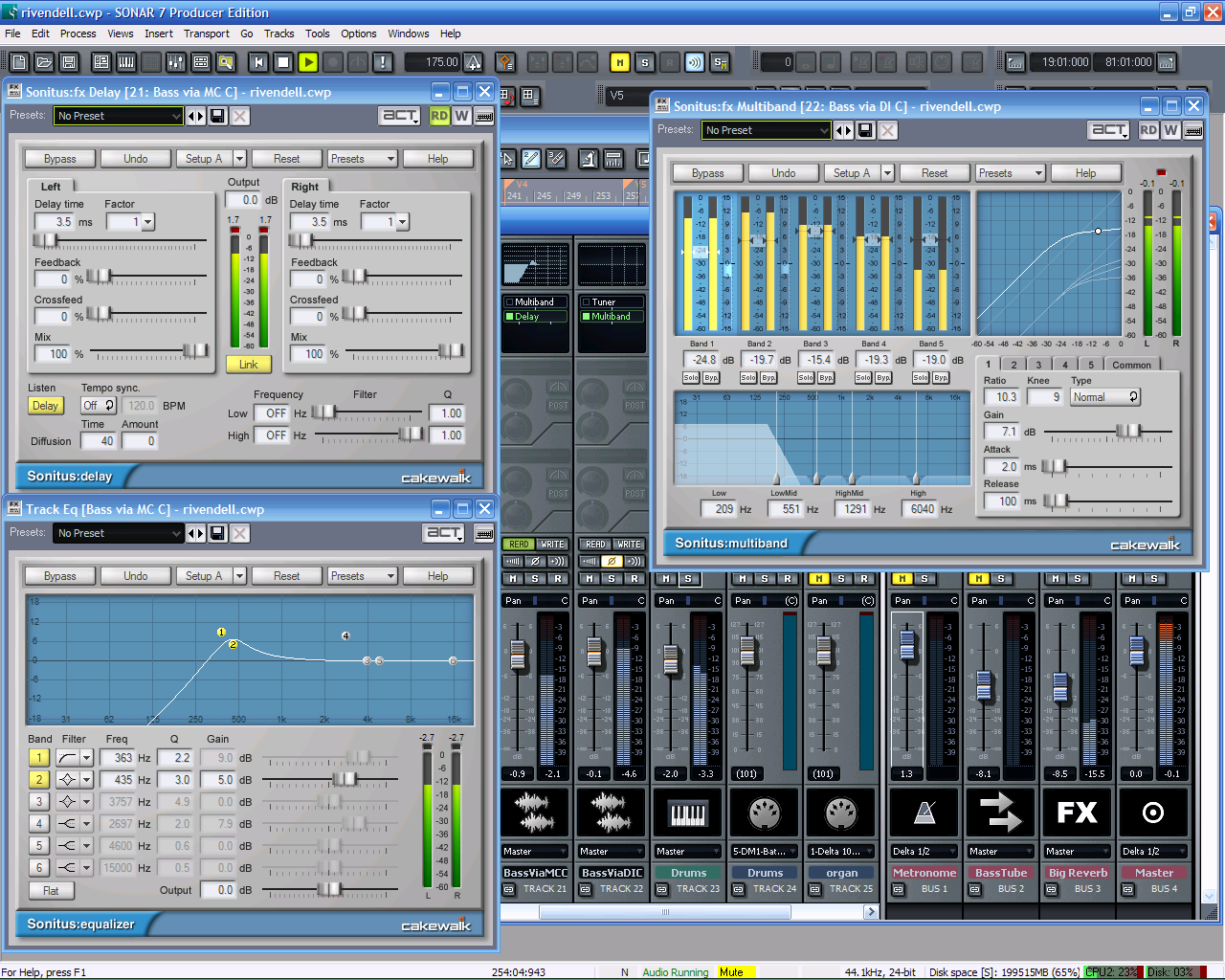Save project using the floppy disk icon
Viewport: 1225px width, 980px height.
click(x=69, y=62)
